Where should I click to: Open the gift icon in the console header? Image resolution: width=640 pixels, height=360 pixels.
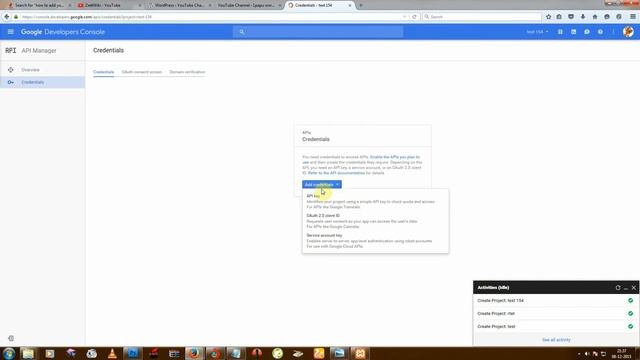pos(560,32)
